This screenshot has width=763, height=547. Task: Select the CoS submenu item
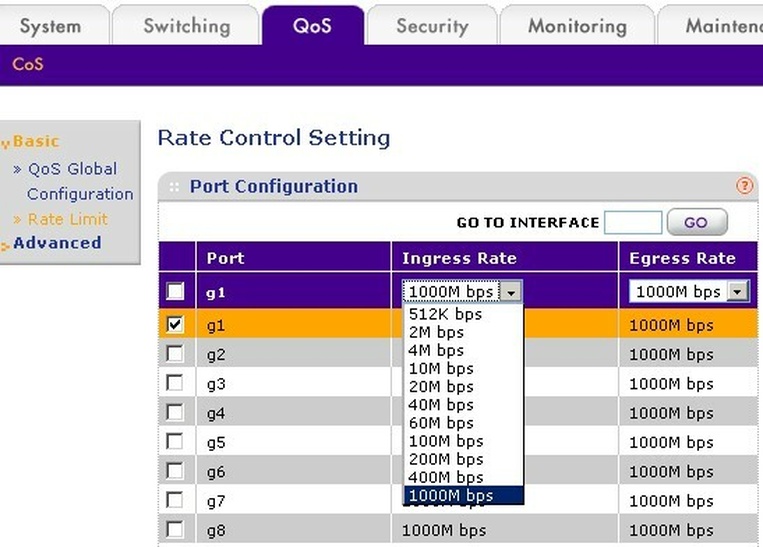coord(27,65)
